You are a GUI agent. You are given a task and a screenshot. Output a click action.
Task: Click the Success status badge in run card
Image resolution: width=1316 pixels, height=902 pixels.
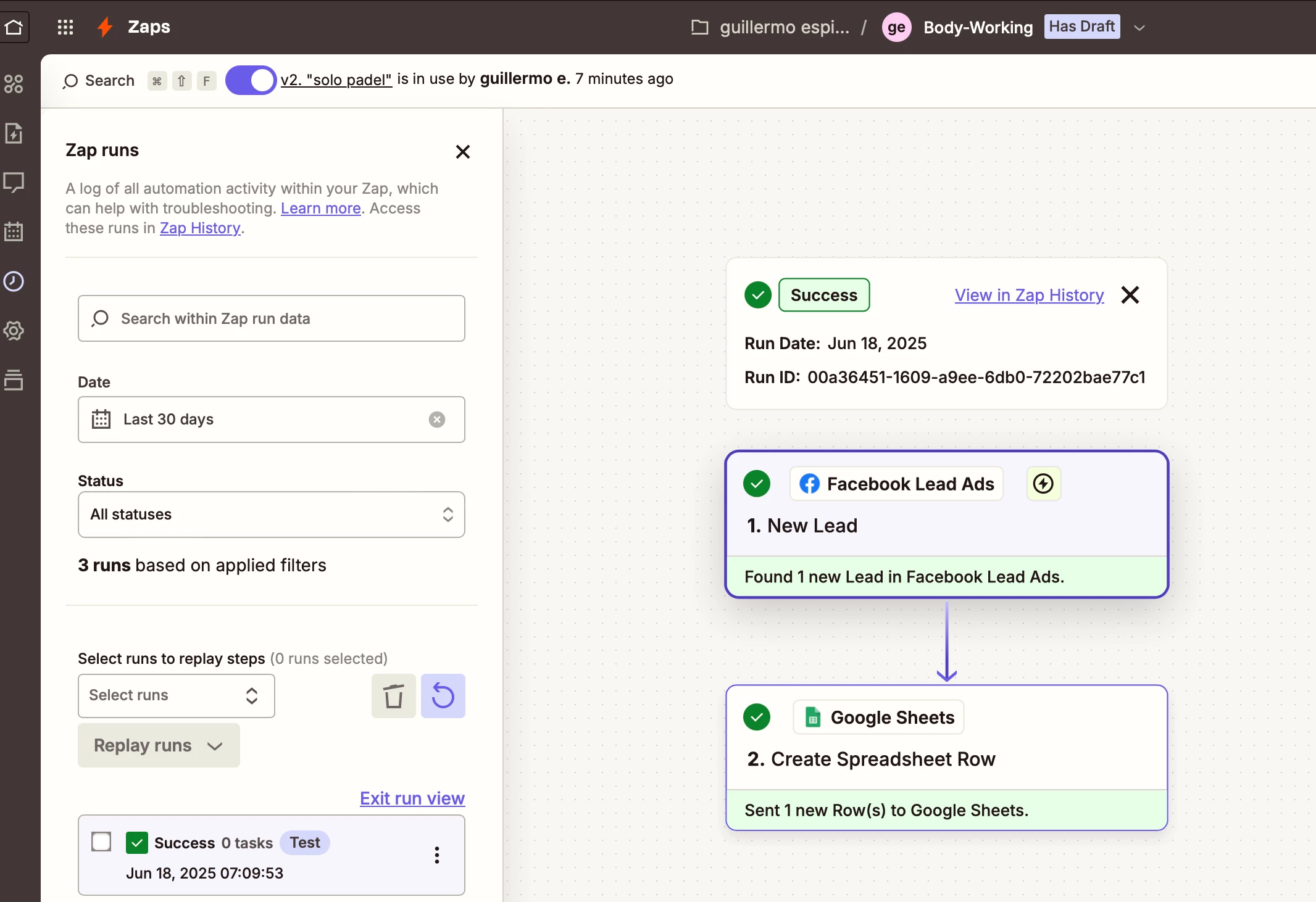click(x=824, y=295)
